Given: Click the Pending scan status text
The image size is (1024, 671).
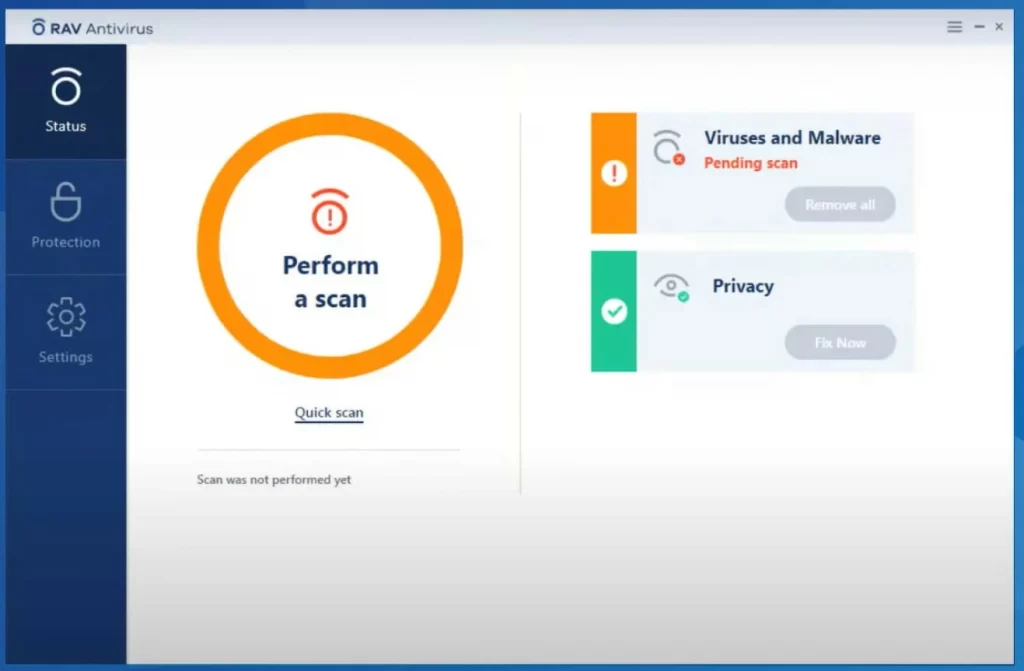Looking at the screenshot, I should click(750, 163).
